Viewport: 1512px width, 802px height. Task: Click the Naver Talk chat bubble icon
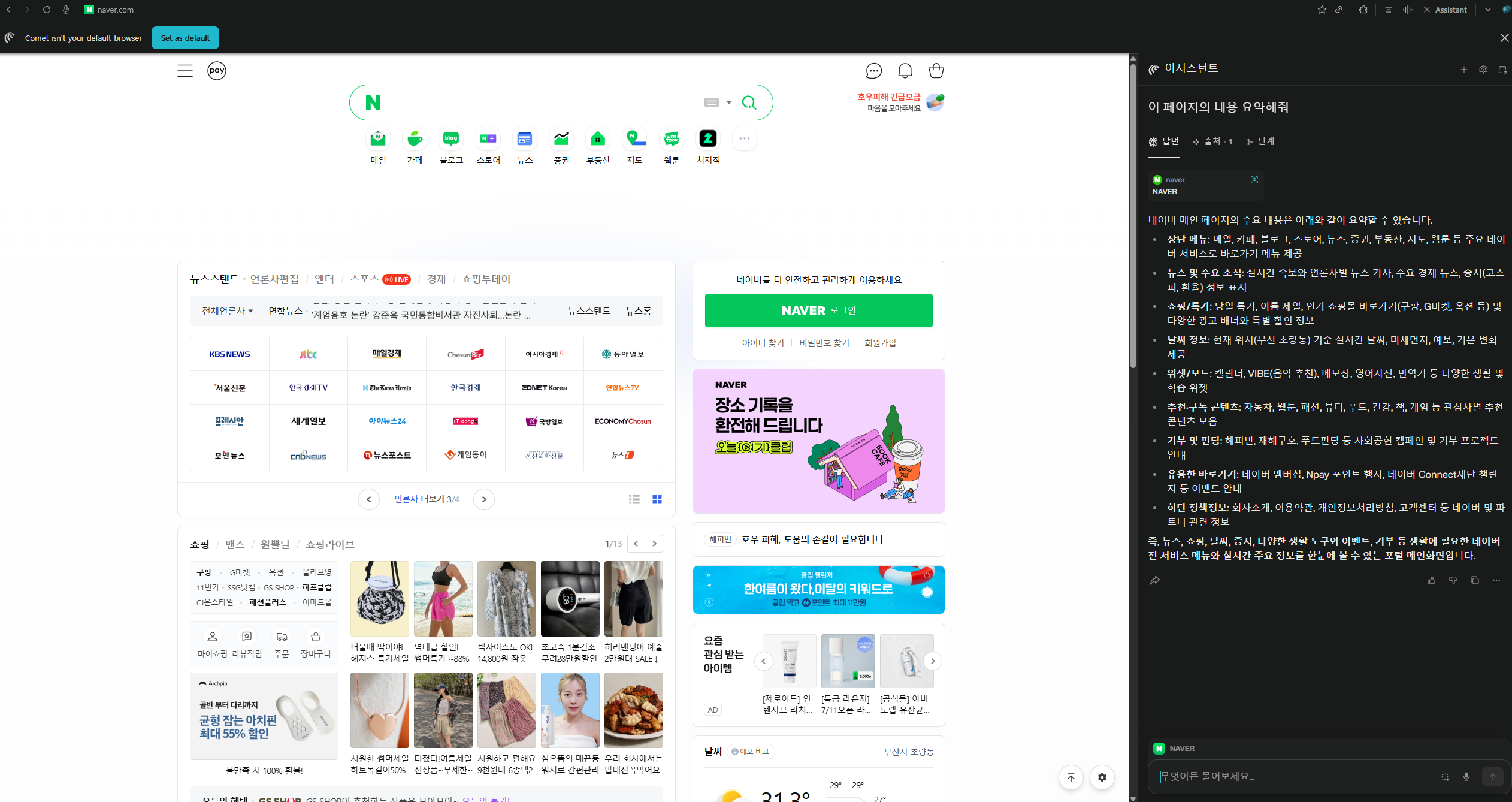pyautogui.click(x=873, y=71)
